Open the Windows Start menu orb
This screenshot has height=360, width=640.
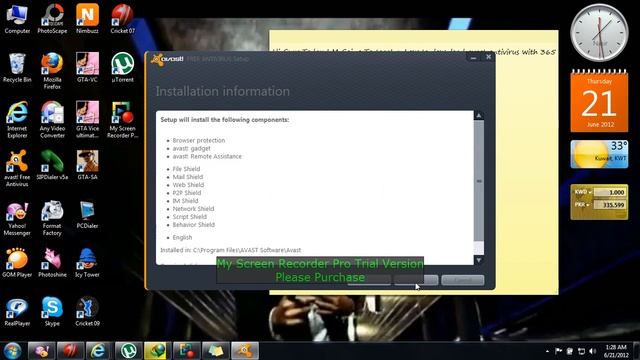[x=12, y=351]
